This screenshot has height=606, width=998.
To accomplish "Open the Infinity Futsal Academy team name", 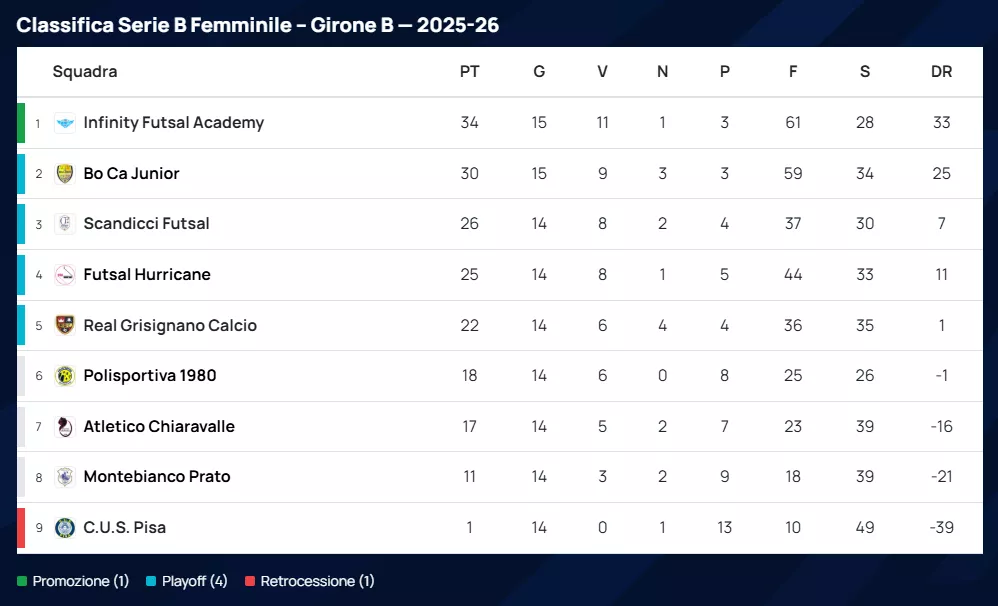I will pos(173,123).
